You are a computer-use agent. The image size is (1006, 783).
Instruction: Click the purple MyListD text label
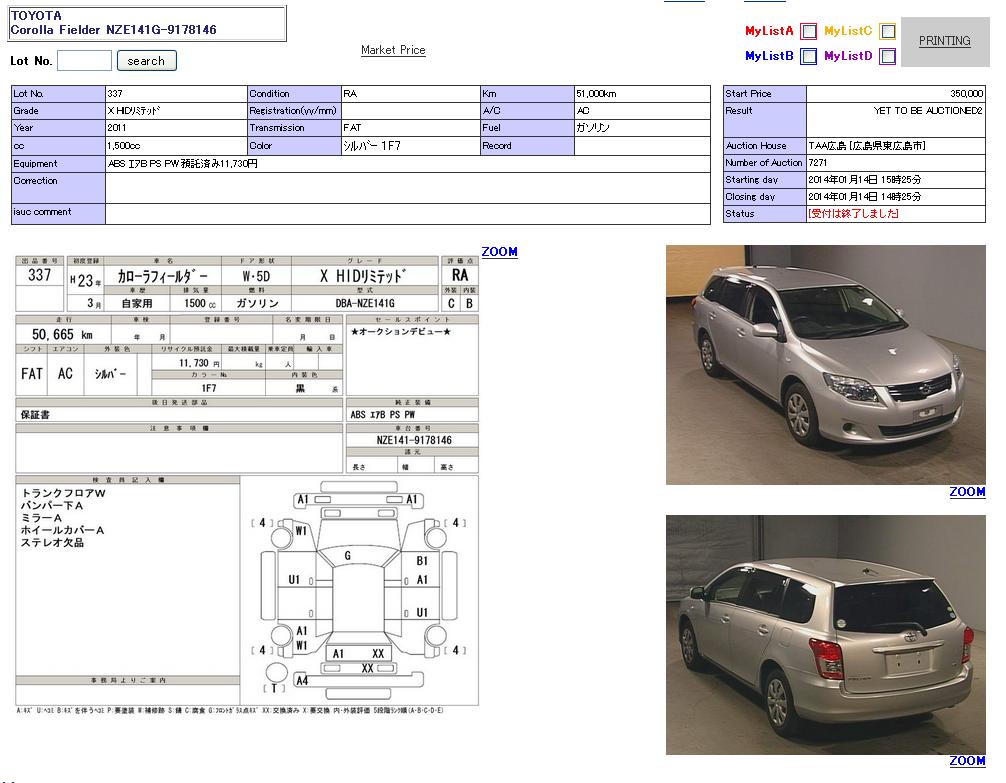[x=848, y=57]
